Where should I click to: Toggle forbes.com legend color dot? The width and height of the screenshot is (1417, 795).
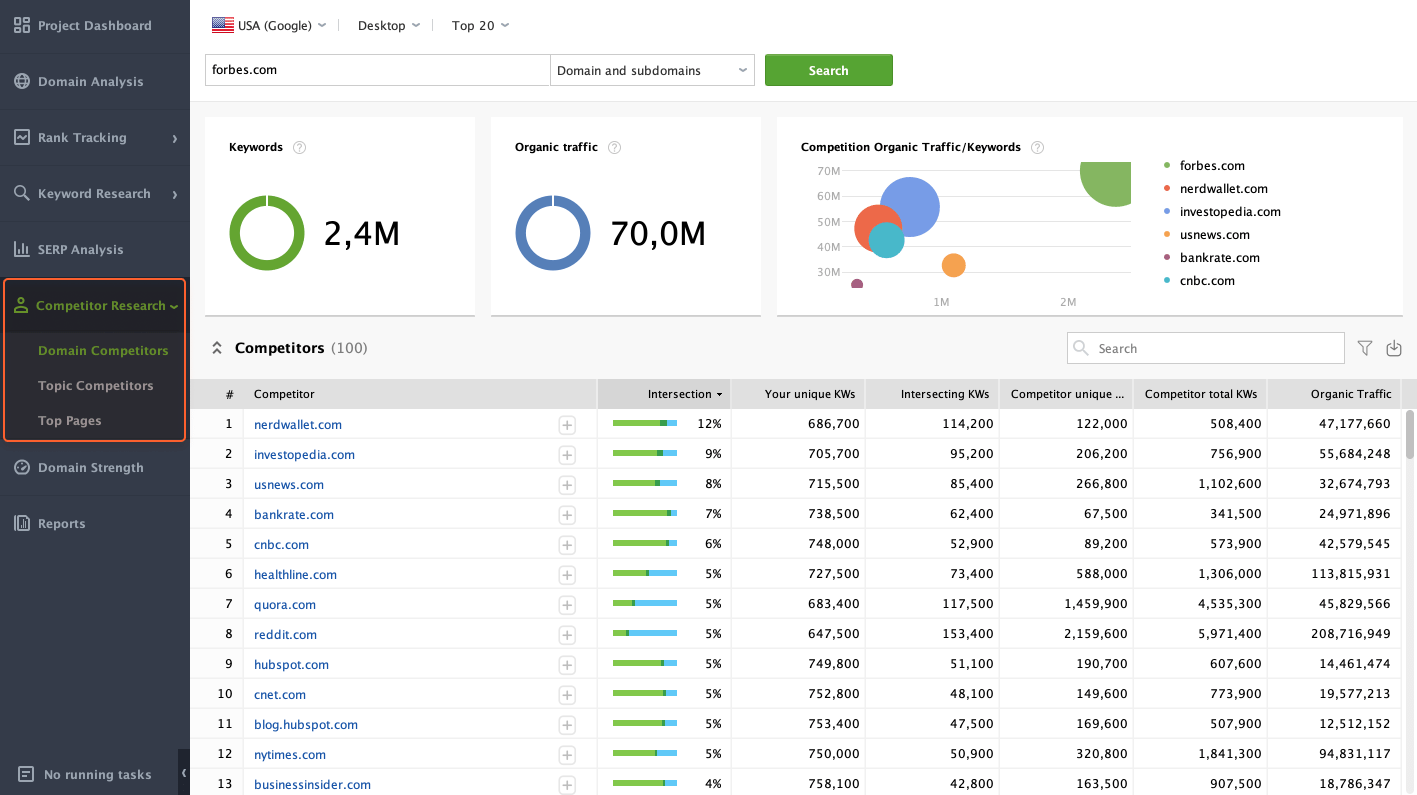(x=1167, y=166)
